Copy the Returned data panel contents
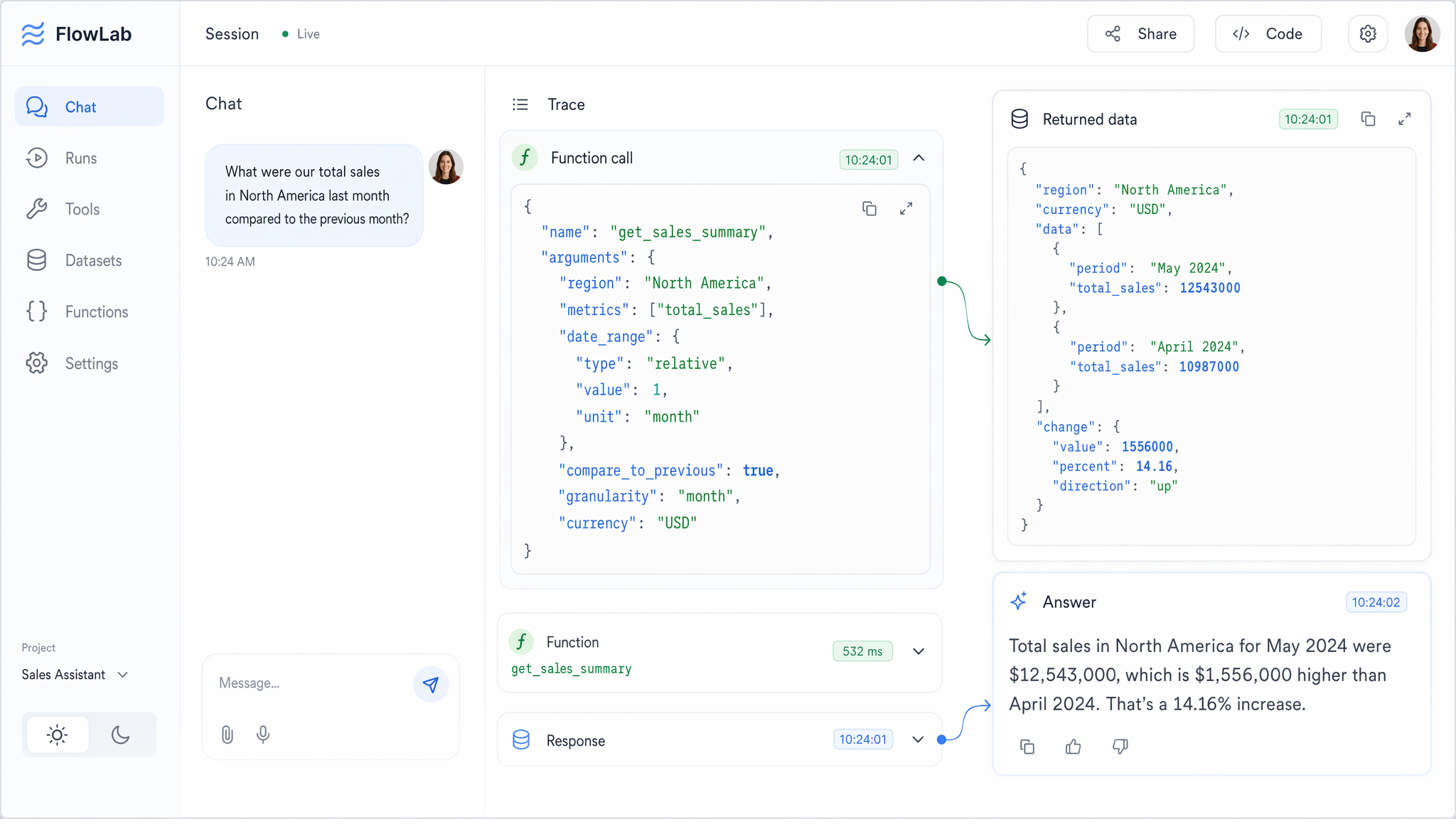 pos(1368,119)
